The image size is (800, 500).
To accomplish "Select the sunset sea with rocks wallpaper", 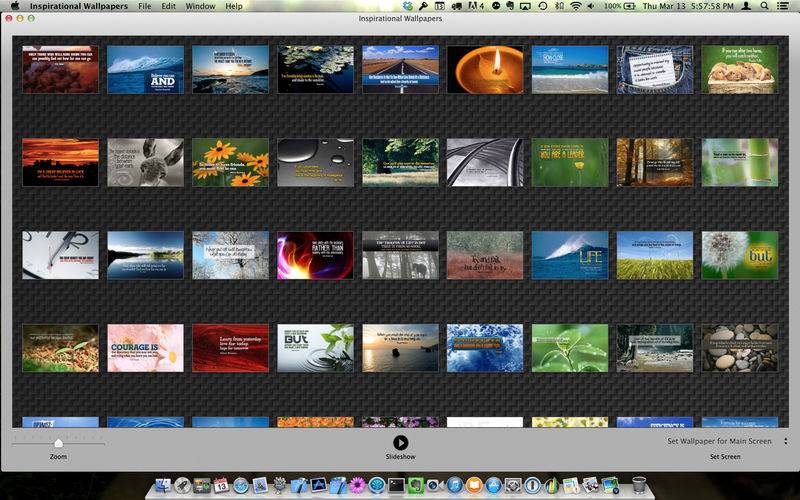I will click(400, 348).
